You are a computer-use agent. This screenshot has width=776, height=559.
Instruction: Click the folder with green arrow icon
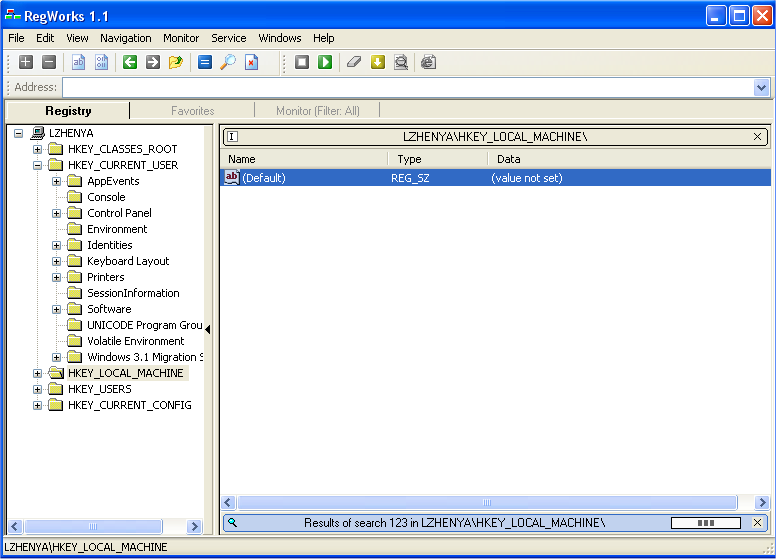click(x=176, y=62)
